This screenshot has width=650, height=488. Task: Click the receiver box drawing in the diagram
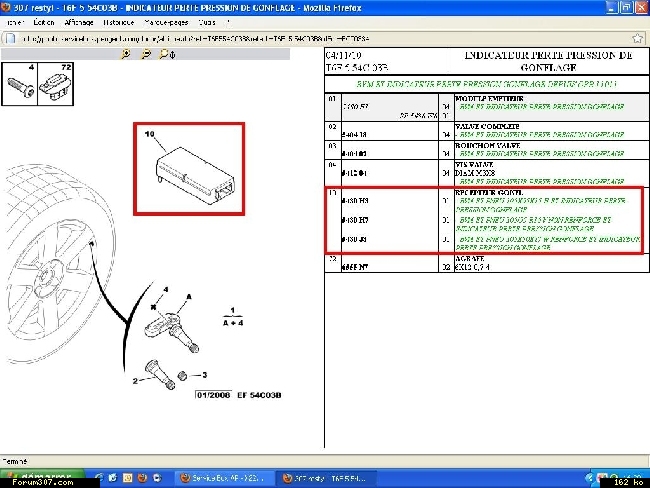point(195,175)
